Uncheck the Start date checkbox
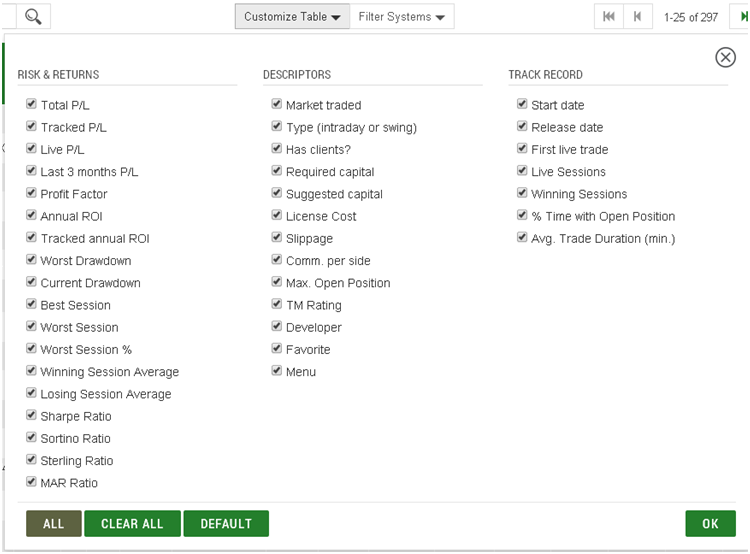The height and width of the screenshot is (554, 750). tap(522, 104)
